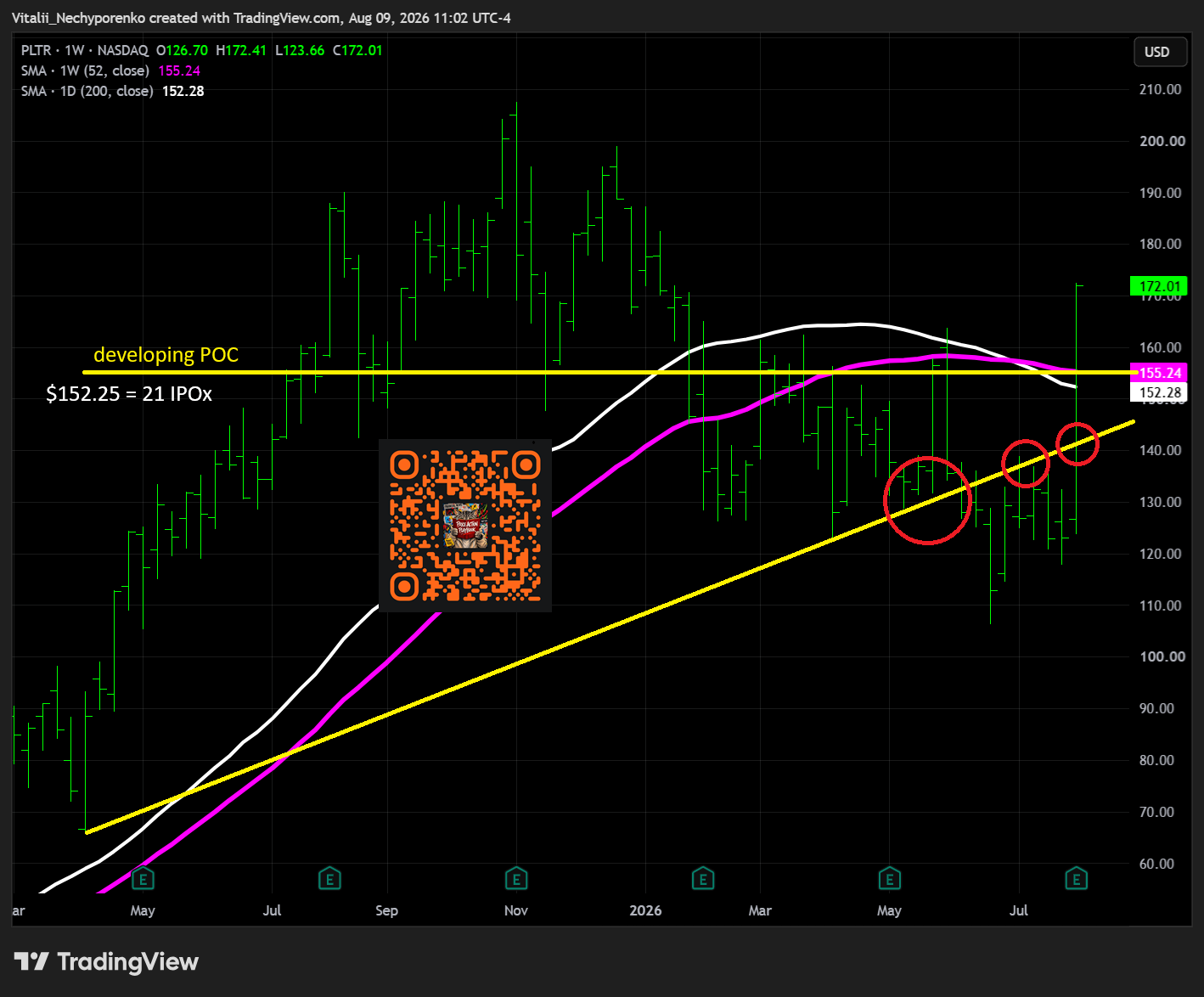
Task: Click the 210.00 price scale label
Action: [1160, 89]
